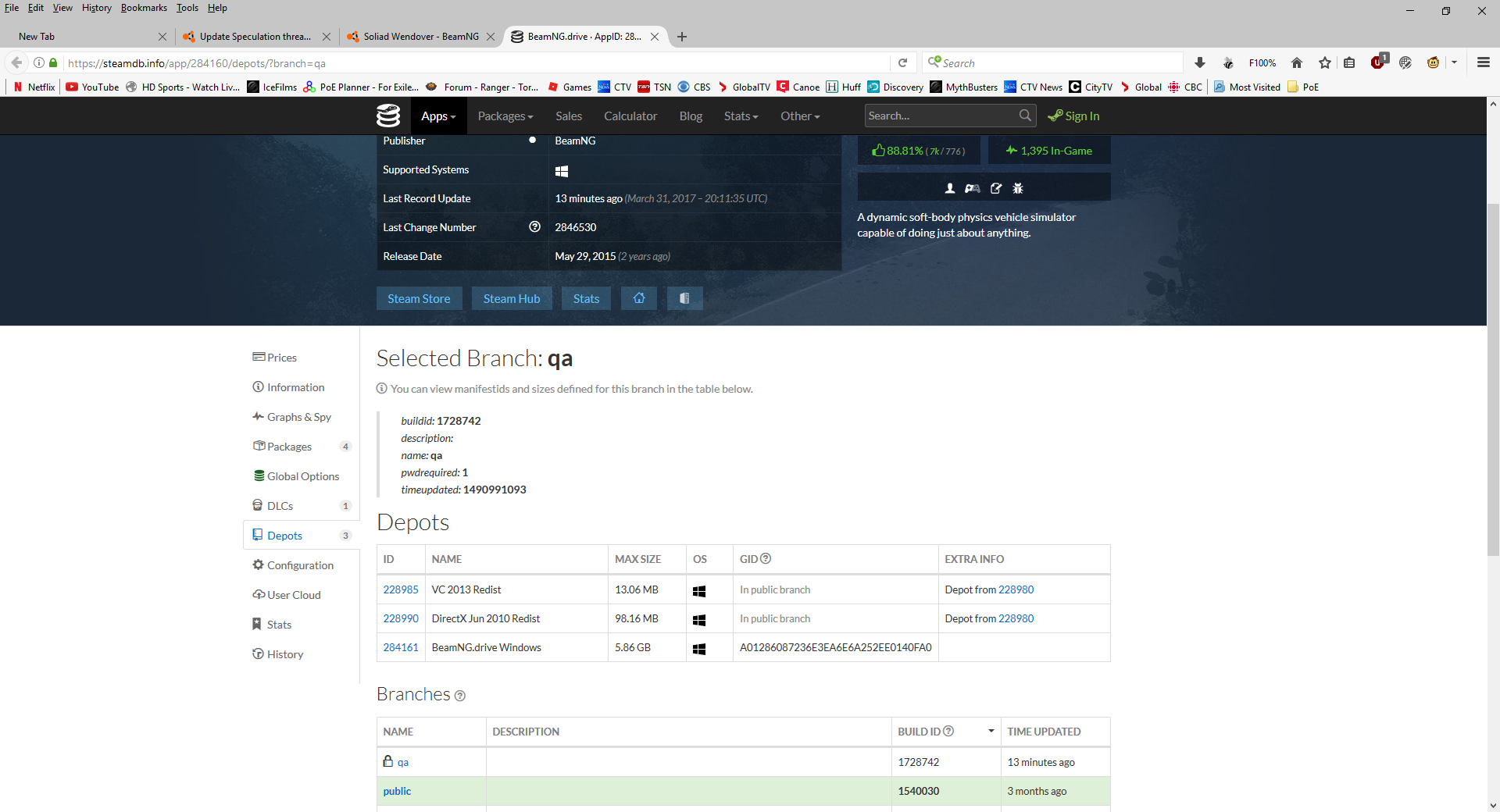Reload the page with the refresh icon
The image size is (1500, 812).
[902, 62]
